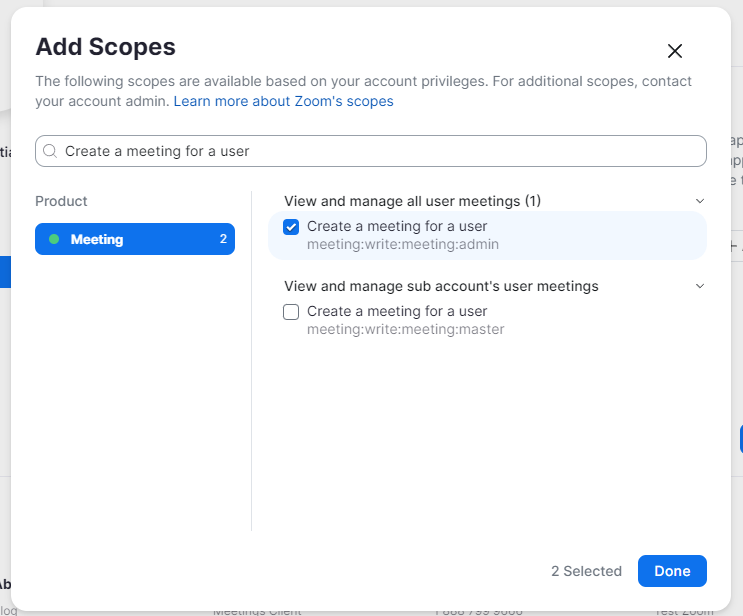
Task: Enable the meeting:write:meeting:master scope checkbox
Action: point(291,312)
